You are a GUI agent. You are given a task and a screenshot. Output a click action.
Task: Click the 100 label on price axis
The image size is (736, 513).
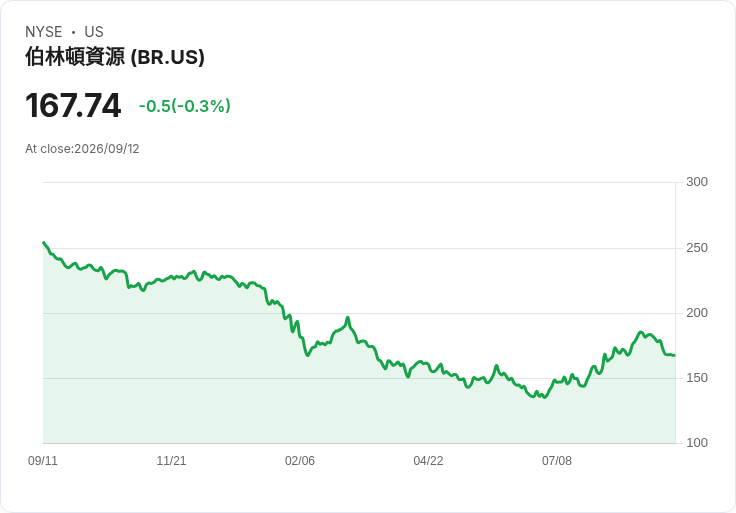697,443
